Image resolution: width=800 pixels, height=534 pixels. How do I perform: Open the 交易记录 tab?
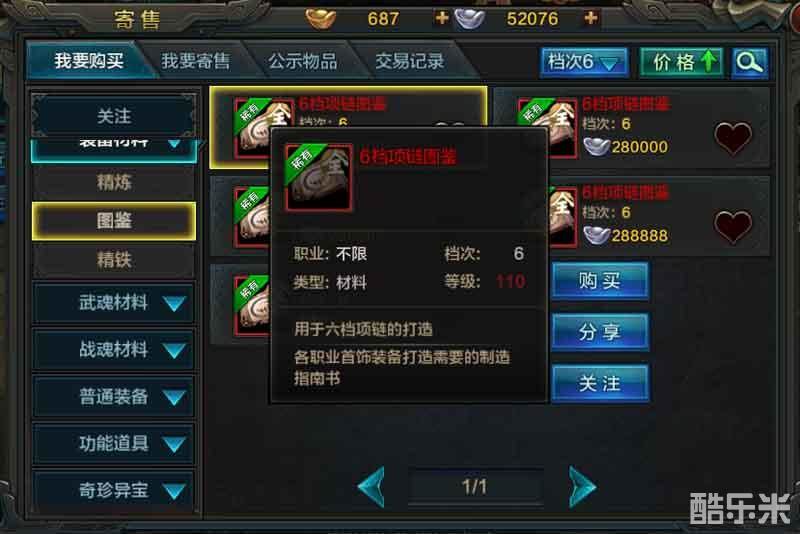410,61
